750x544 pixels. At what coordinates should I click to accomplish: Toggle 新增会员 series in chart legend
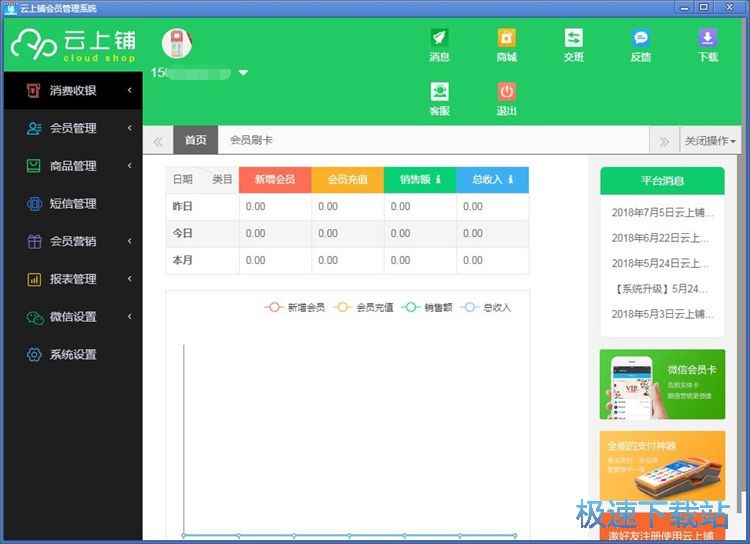(295, 307)
